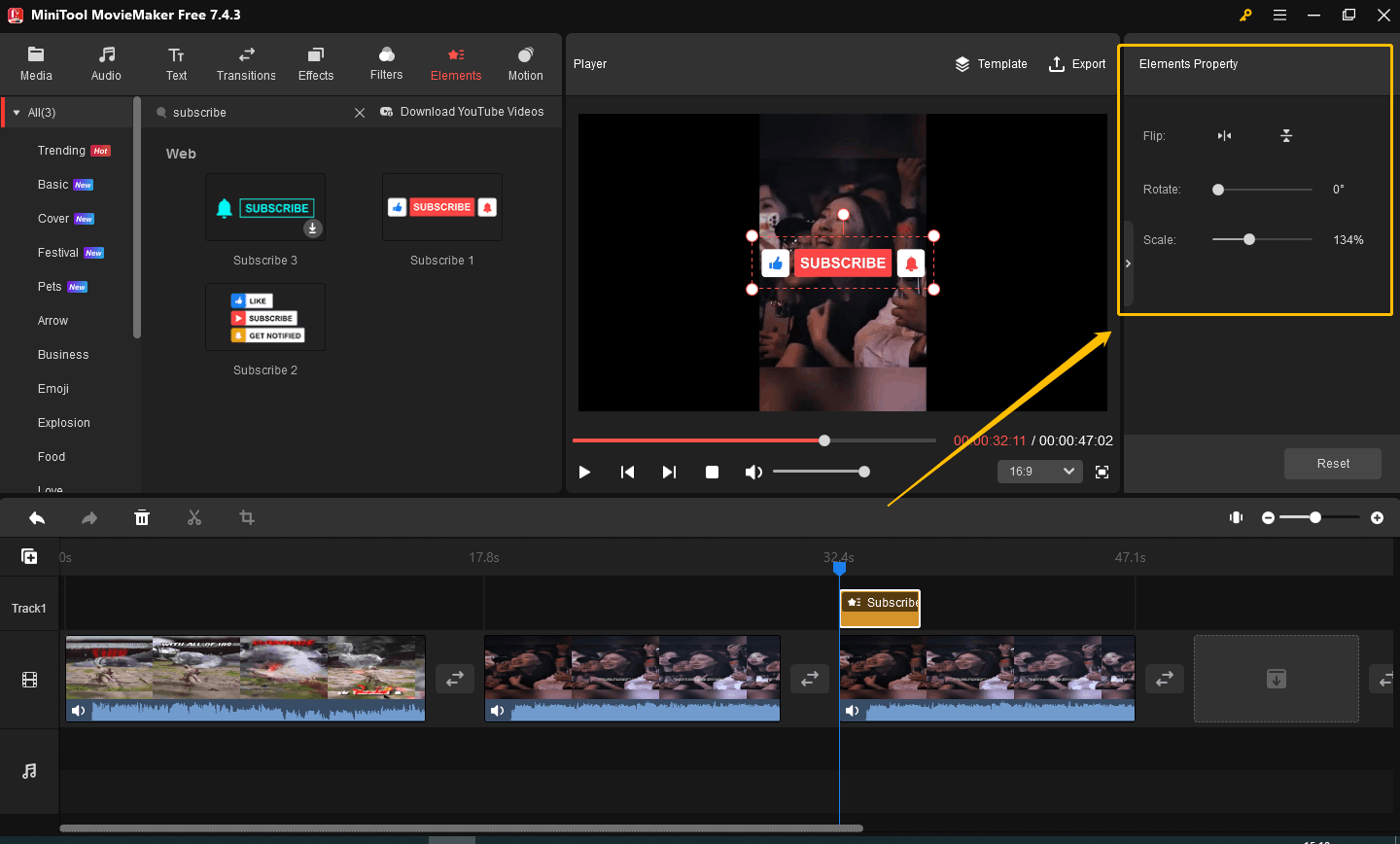Click the Scale slider handle
The height and width of the screenshot is (844, 1400).
point(1249,239)
